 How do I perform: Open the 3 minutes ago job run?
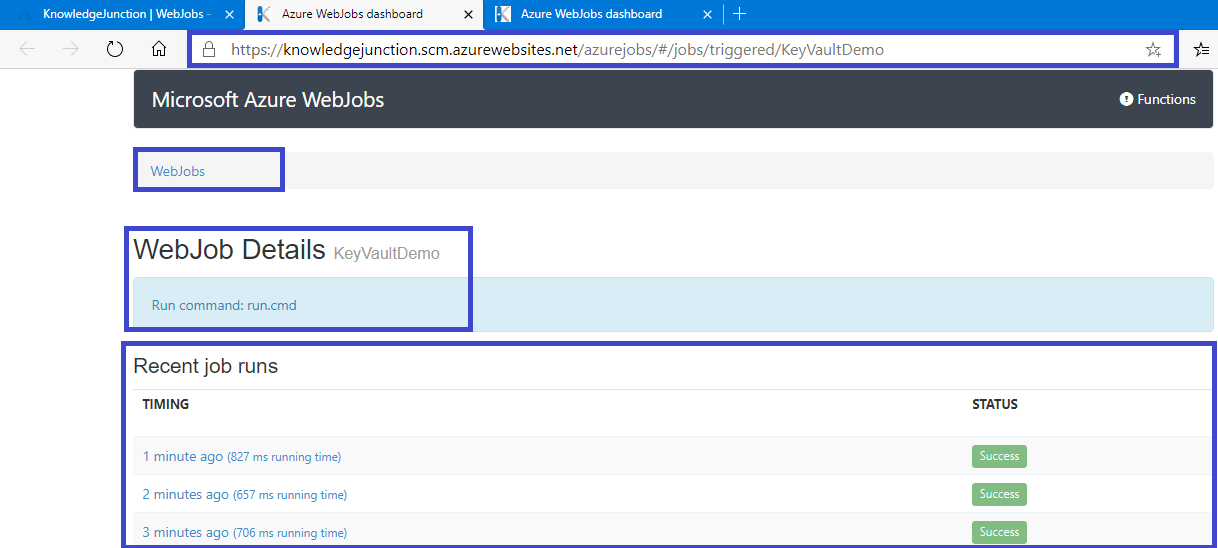pyautogui.click(x=245, y=532)
